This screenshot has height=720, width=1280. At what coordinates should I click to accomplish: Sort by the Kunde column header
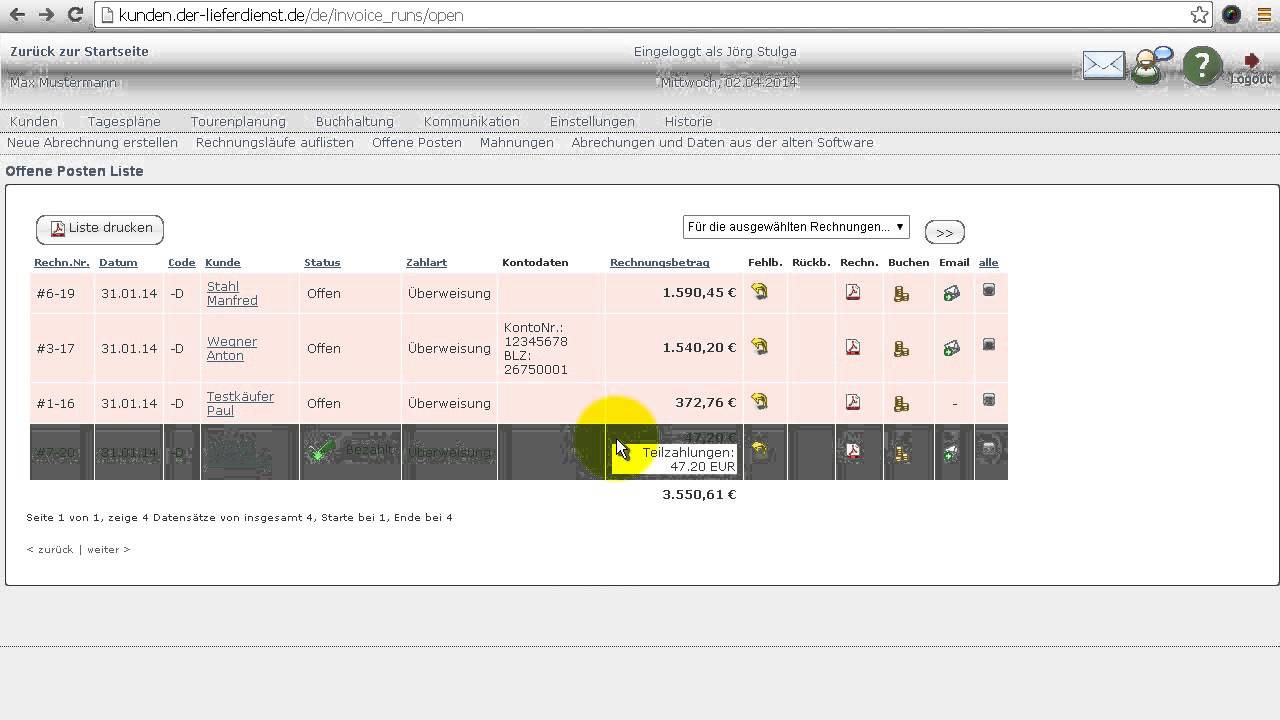223,262
